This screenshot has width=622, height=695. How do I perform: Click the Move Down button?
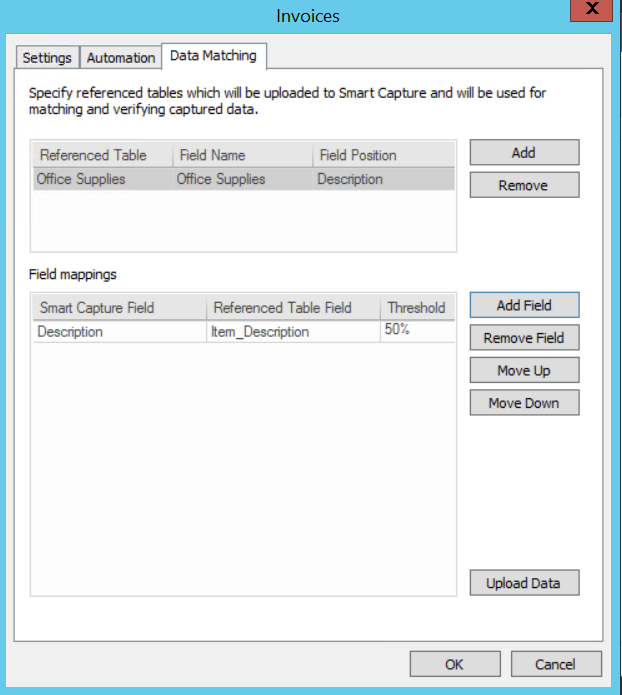point(524,402)
